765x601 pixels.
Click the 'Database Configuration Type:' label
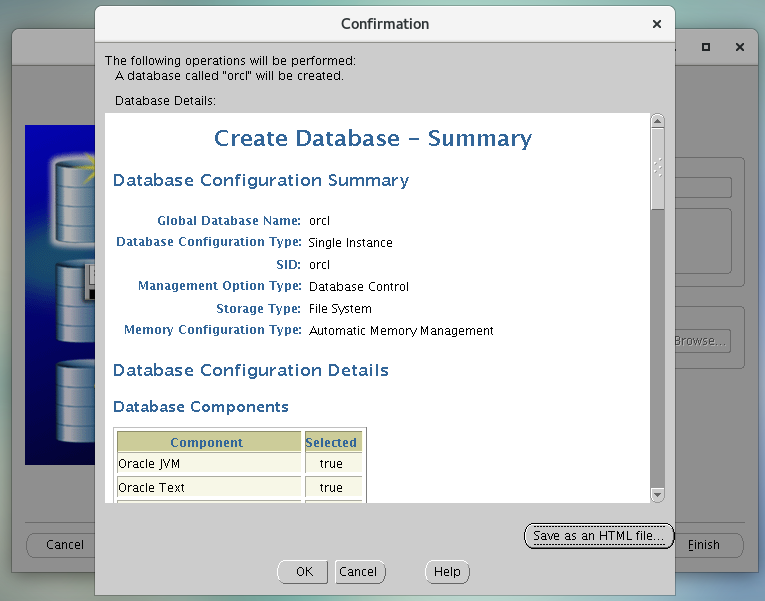(x=209, y=242)
